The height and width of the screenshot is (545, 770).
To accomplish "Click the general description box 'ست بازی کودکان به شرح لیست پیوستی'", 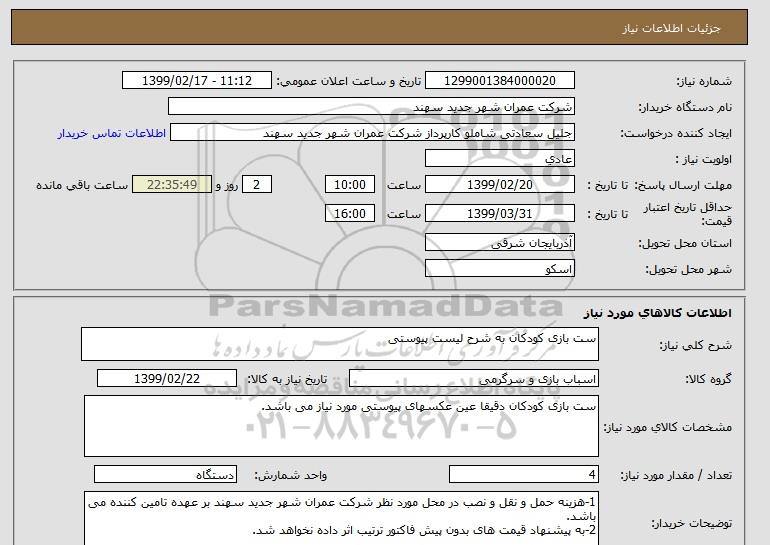I will [x=340, y=344].
